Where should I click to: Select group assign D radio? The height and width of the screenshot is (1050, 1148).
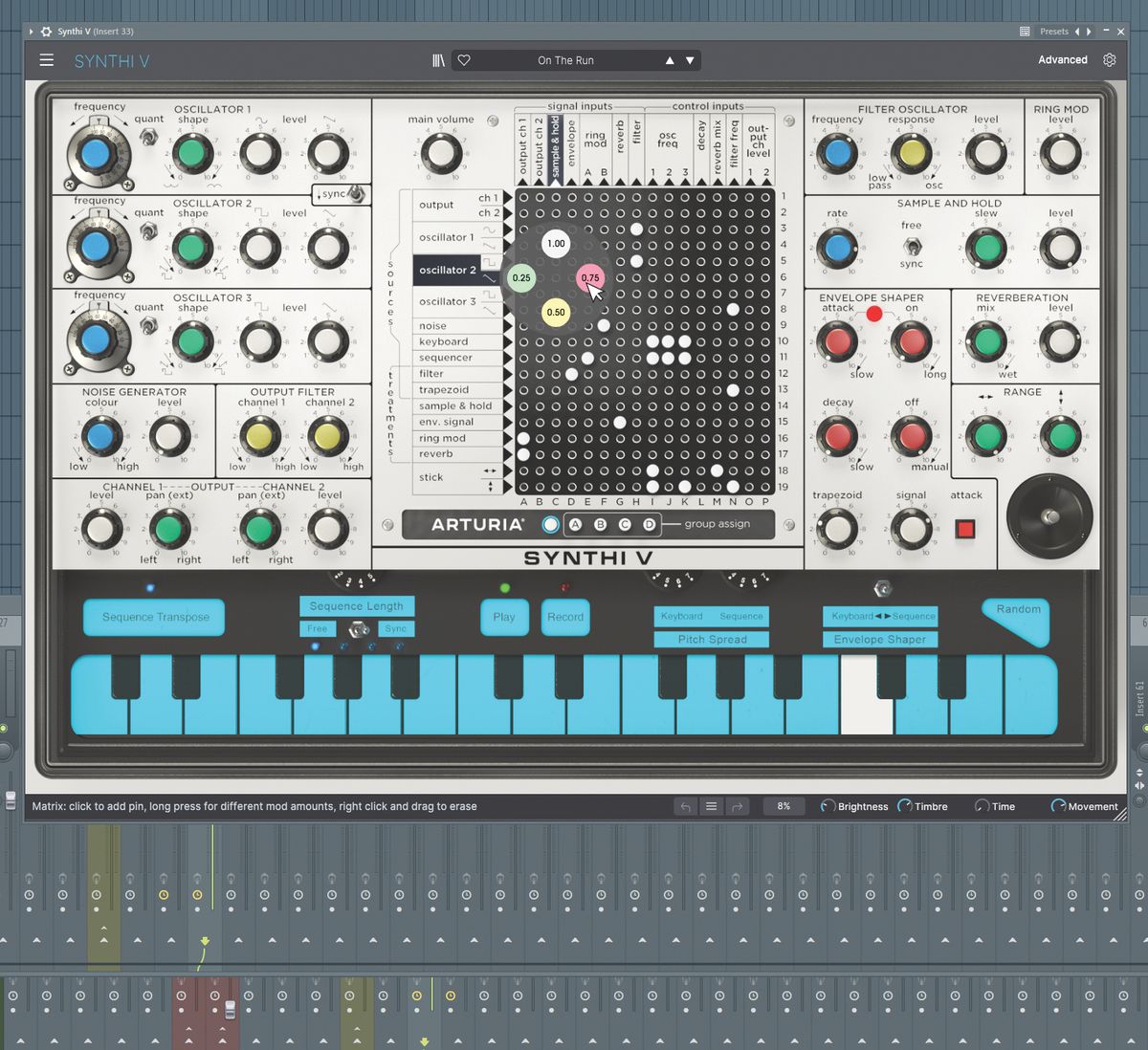click(650, 524)
